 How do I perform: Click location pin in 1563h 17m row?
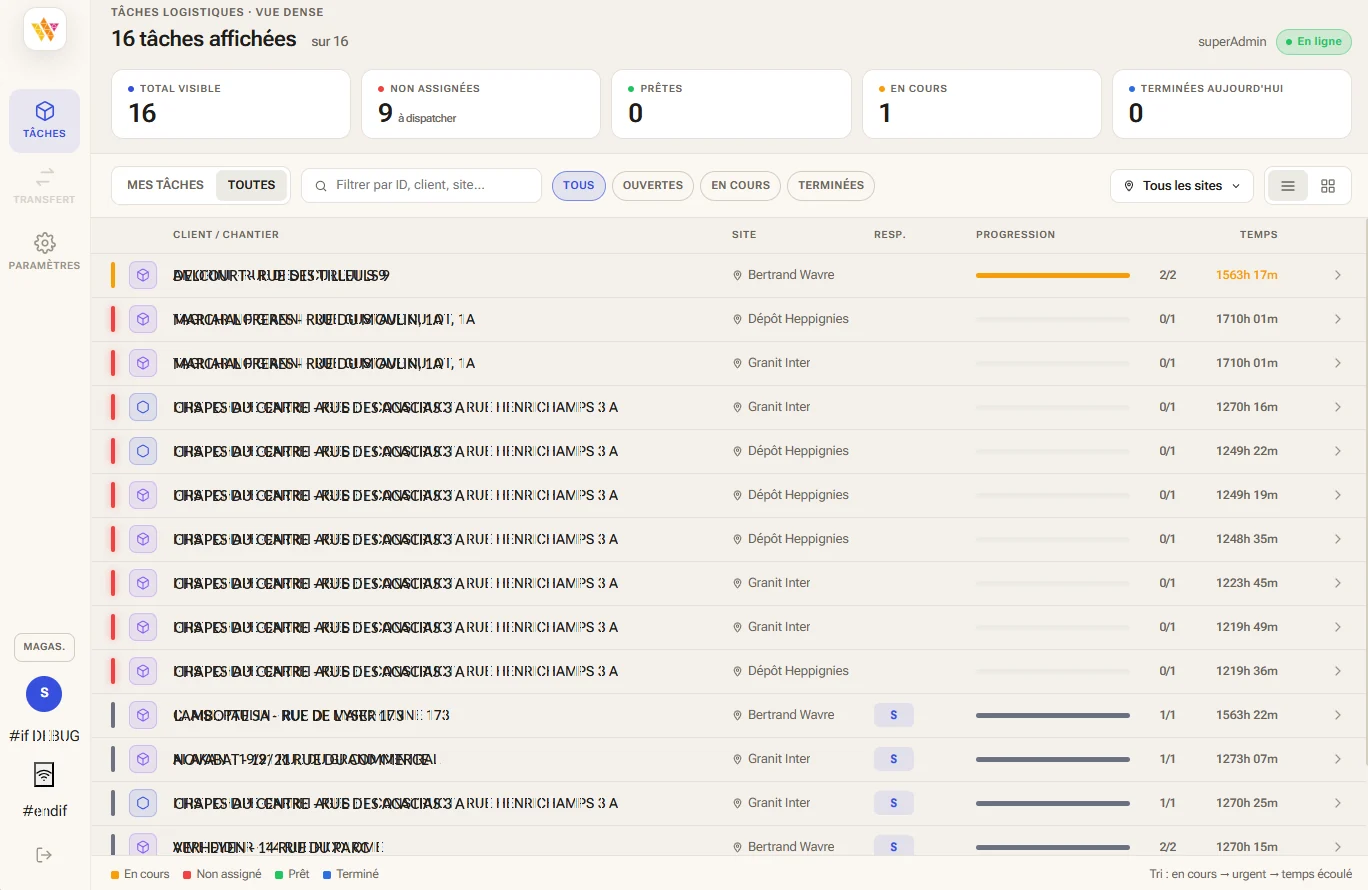click(x=738, y=275)
